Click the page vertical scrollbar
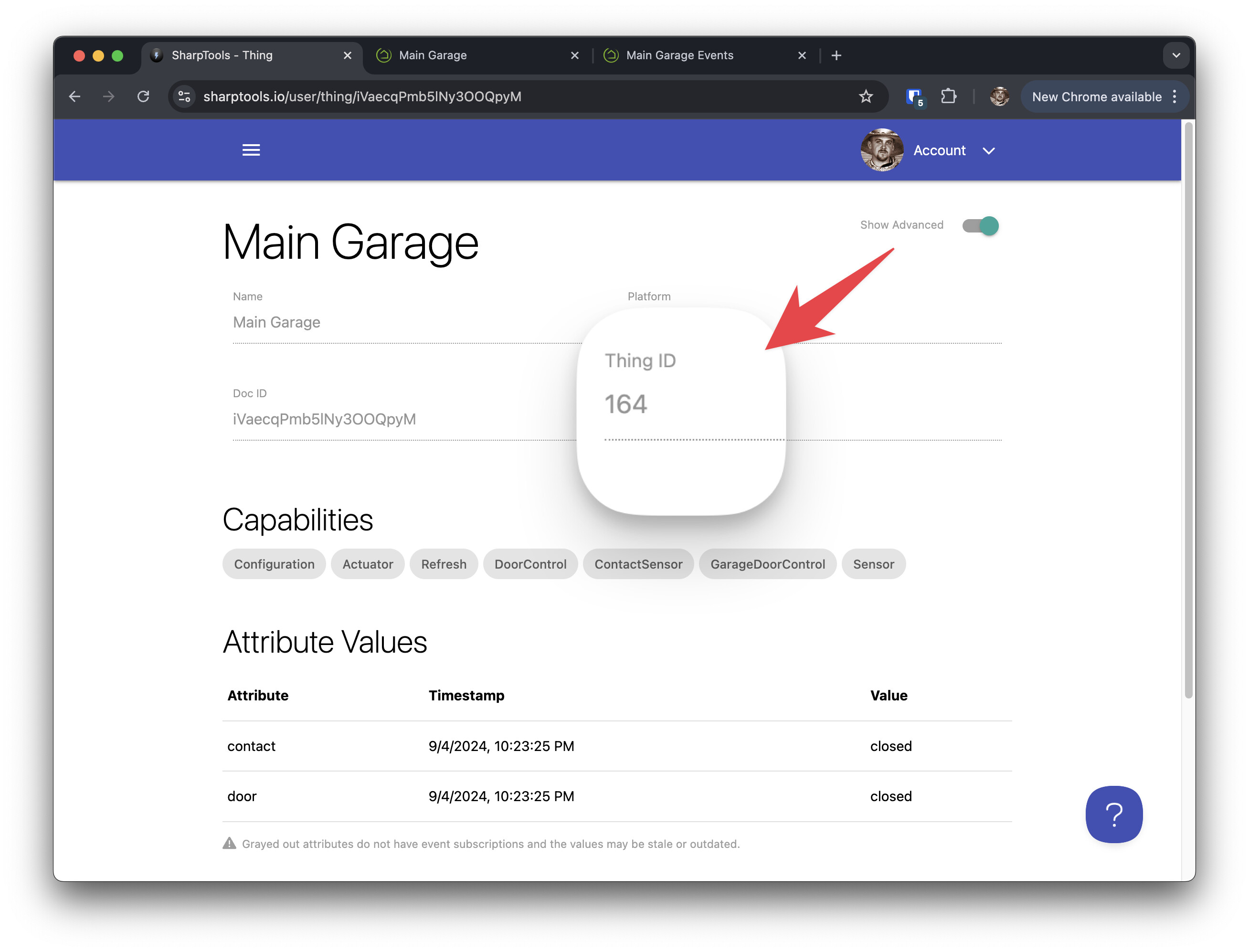Image resolution: width=1249 pixels, height=952 pixels. point(1188,411)
